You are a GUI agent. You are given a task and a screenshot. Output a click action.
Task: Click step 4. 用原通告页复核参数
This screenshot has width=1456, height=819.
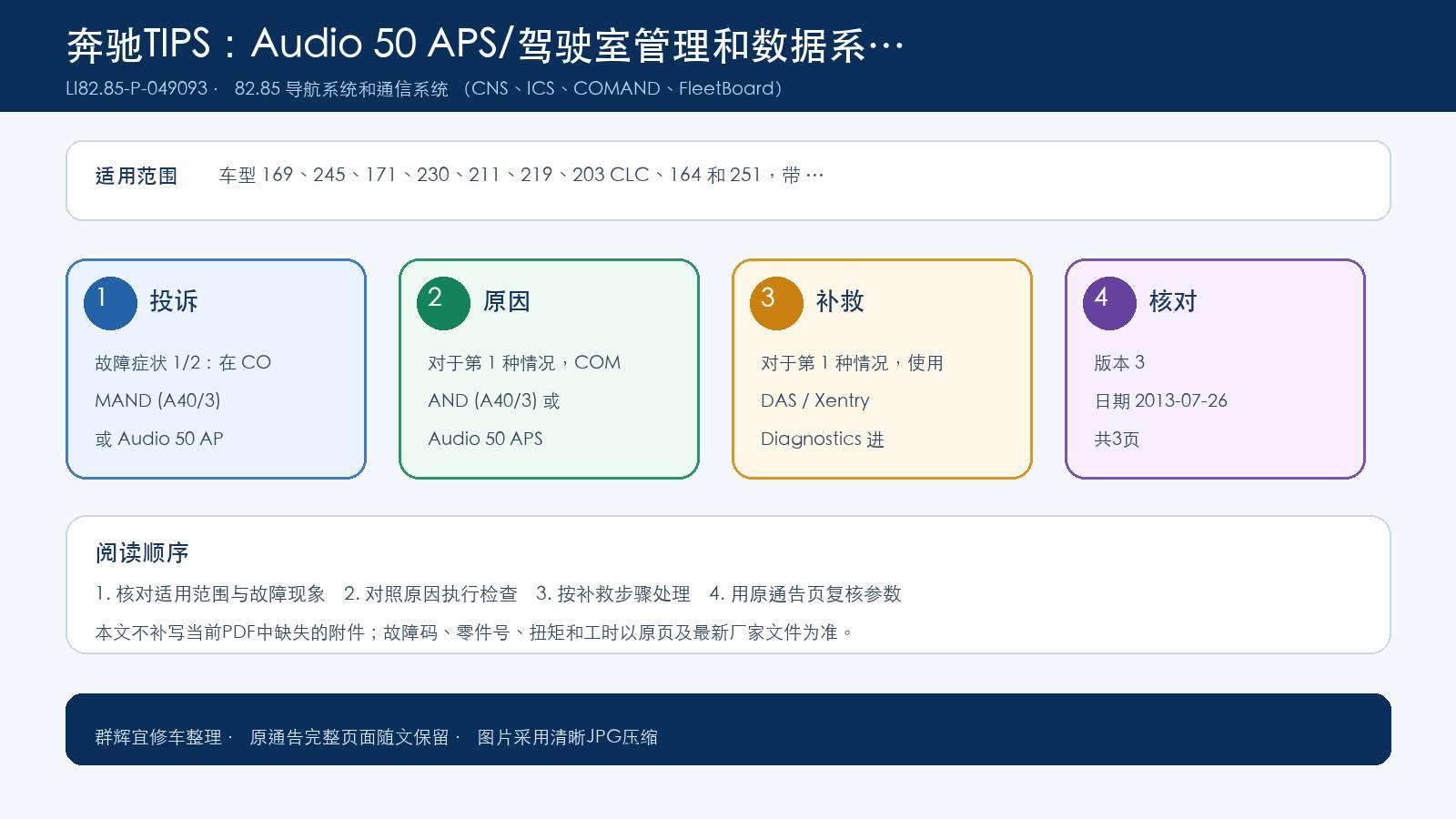(805, 593)
